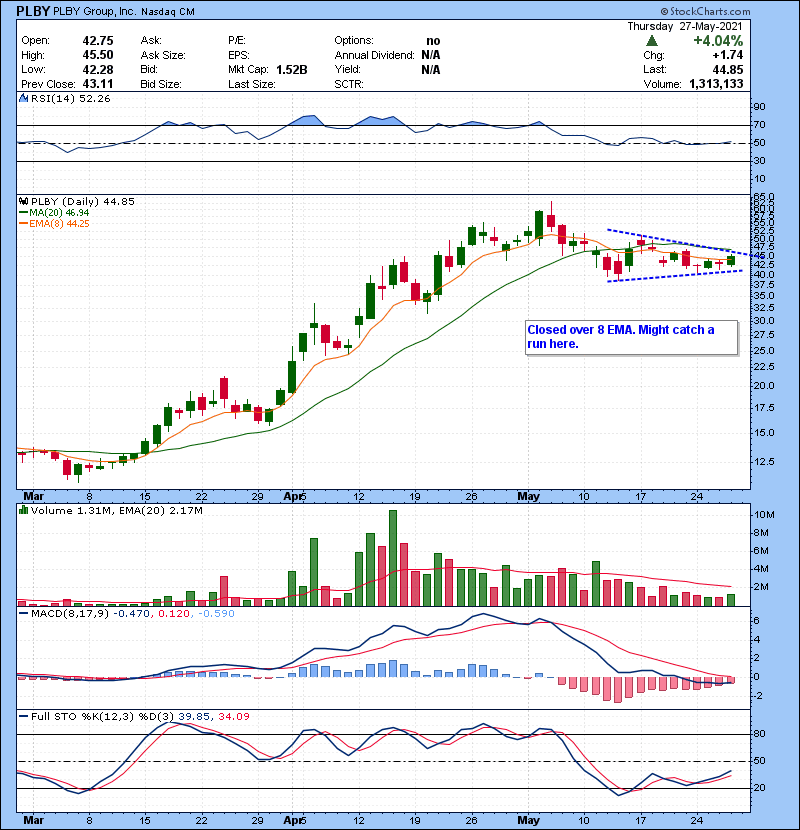Click the Last price 44.85 in header

click(727, 69)
